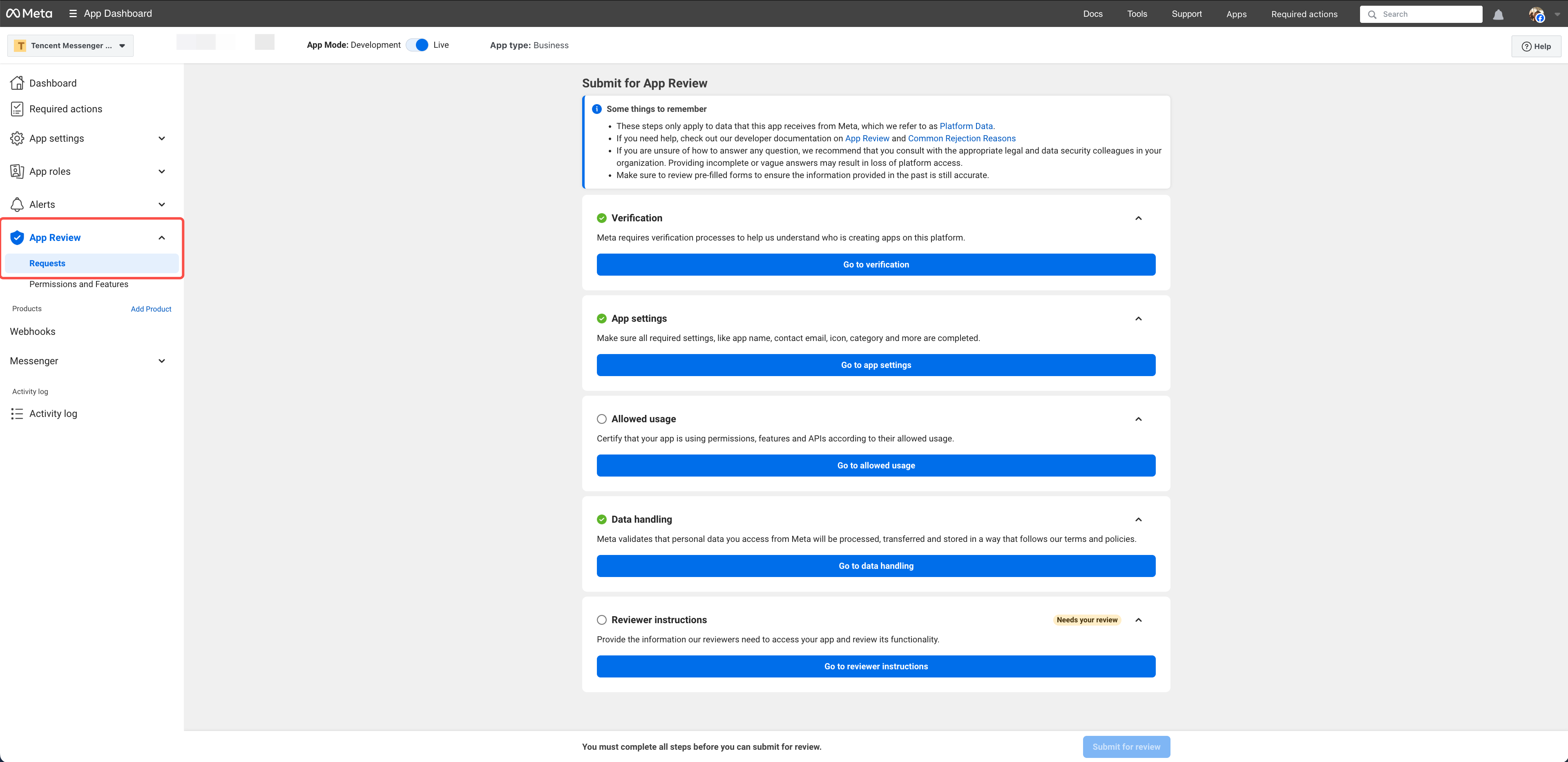The width and height of the screenshot is (1568, 762).
Task: Click the Activity log list icon
Action: coord(17,414)
